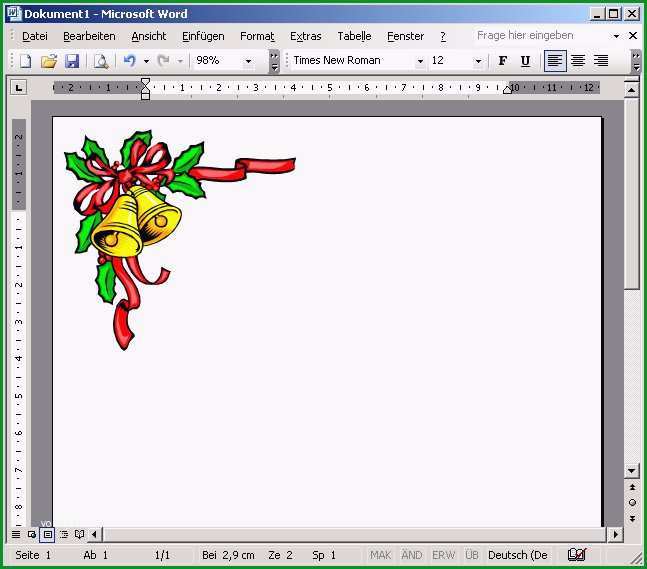Click the Deutsch language indicator
Viewport: 647px width, 569px height.
tap(518, 555)
